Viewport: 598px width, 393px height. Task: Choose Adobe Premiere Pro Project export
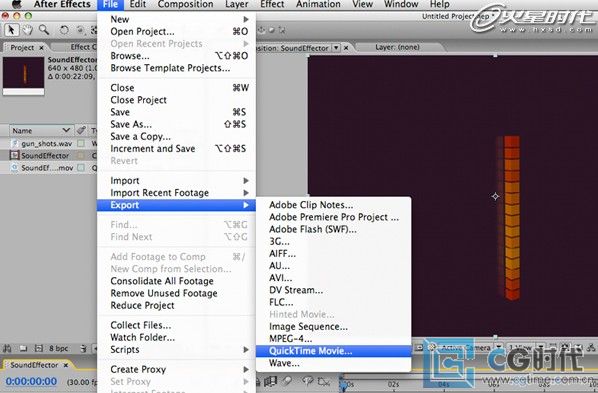[334, 217]
